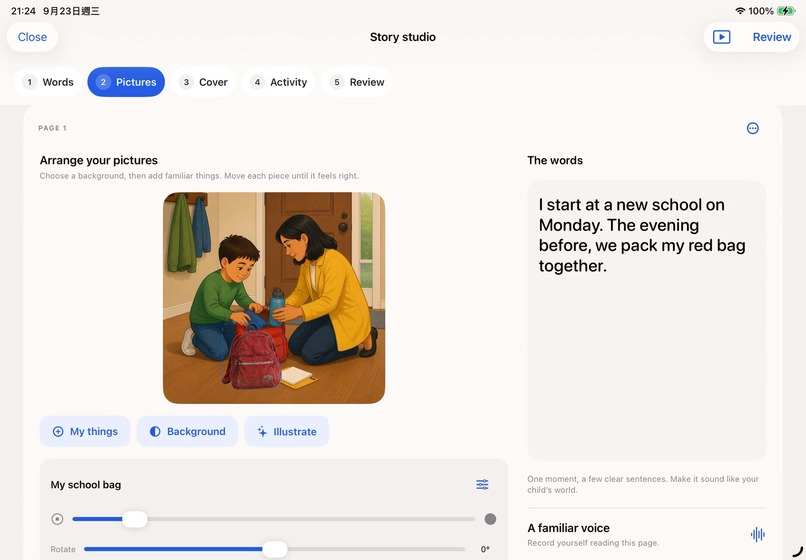
Task: Tap the battery status icon
Action: (786, 11)
